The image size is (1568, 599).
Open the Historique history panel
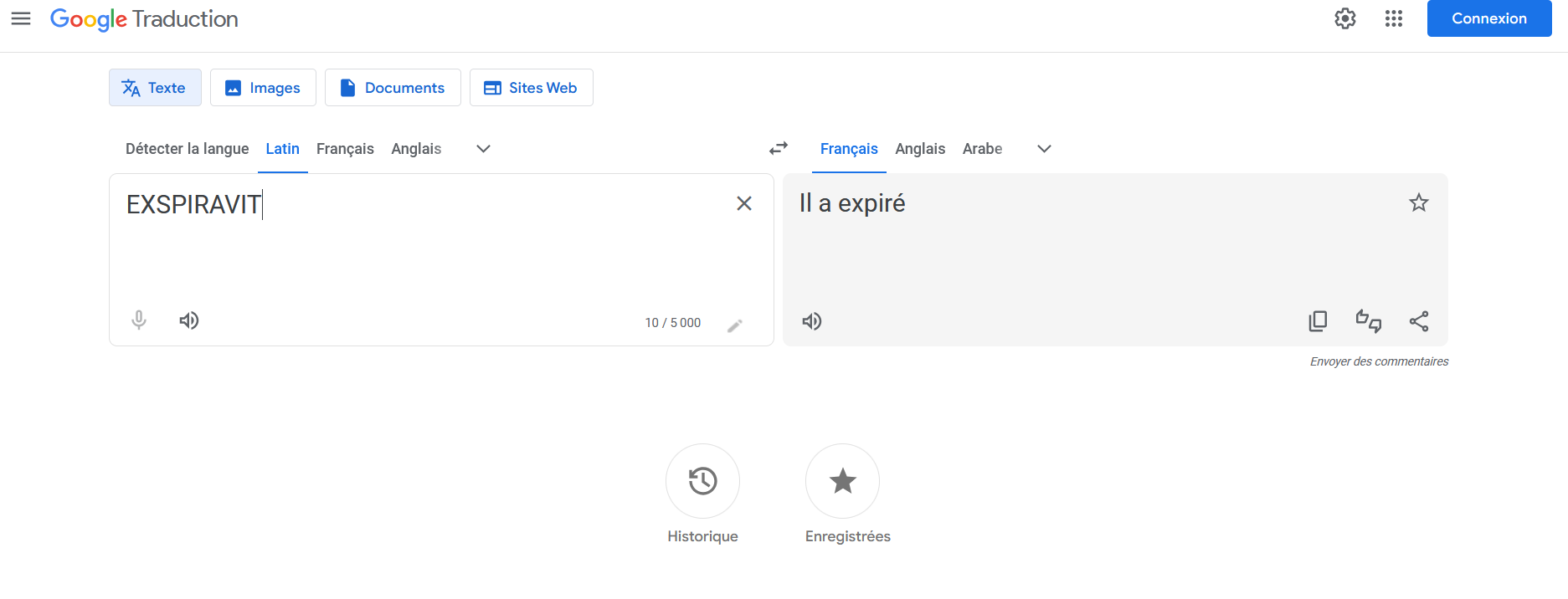click(702, 481)
